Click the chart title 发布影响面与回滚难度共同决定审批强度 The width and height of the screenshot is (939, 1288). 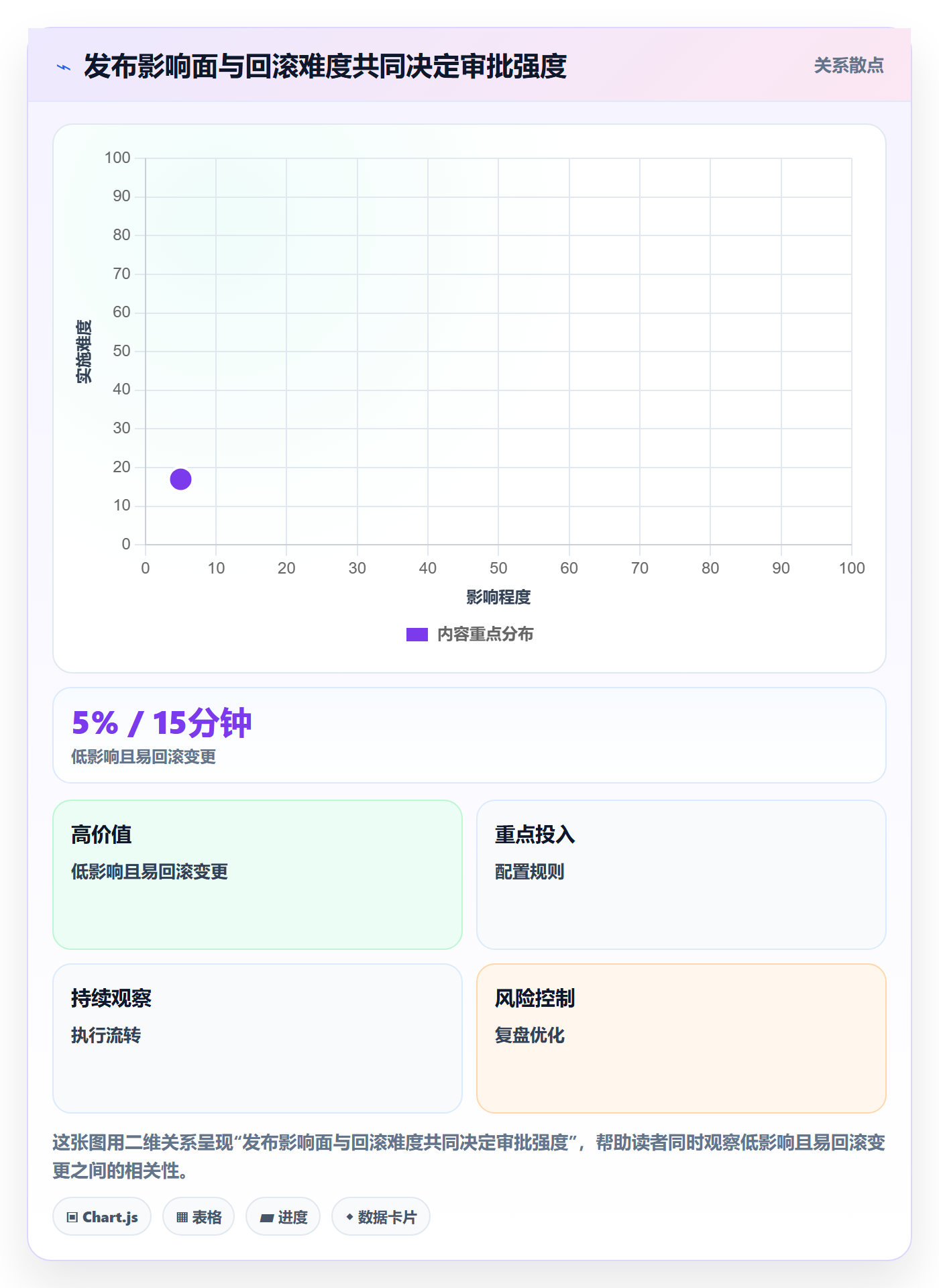click(325, 66)
